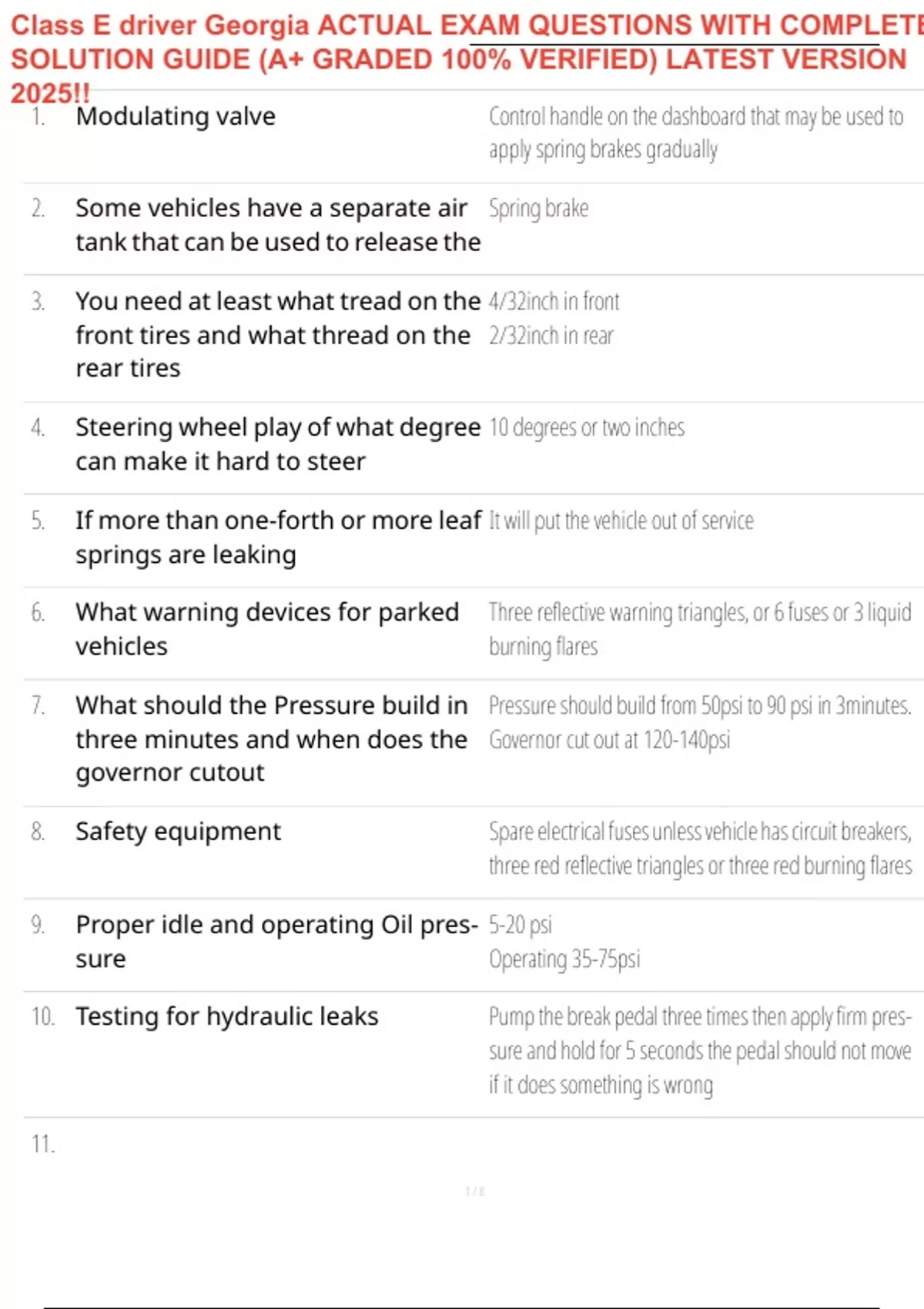Click the governor cutout question text
Image resolution: width=924 pixels, height=1309 pixels.
point(271,739)
